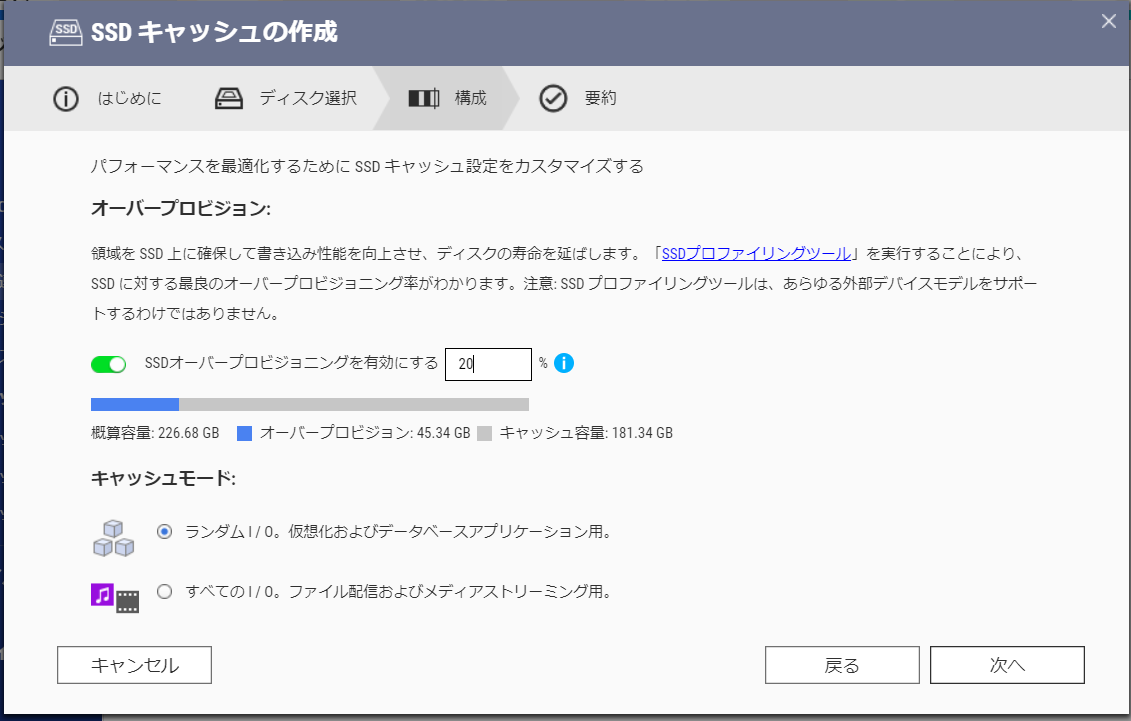1131x721 pixels.
Task: Click the すべての I/O description text
Action: click(x=399, y=592)
